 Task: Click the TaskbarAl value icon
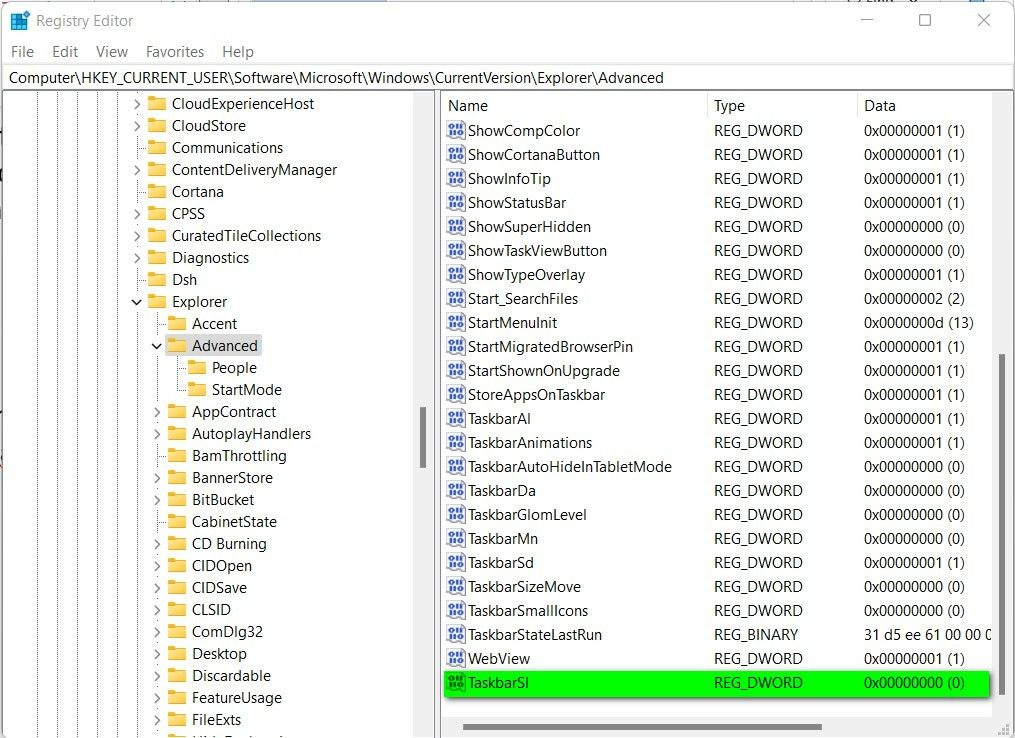[x=456, y=418]
